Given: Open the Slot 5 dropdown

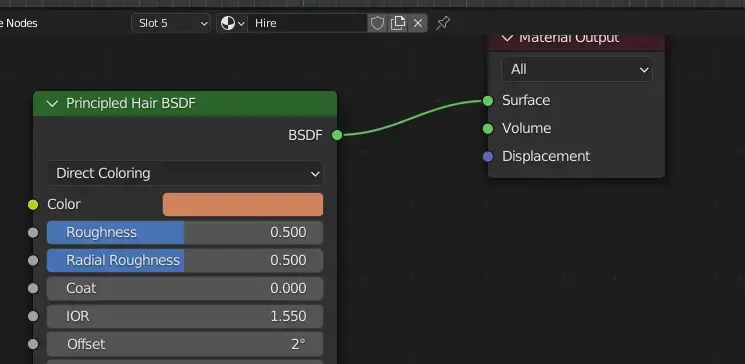Looking at the screenshot, I should 171,23.
